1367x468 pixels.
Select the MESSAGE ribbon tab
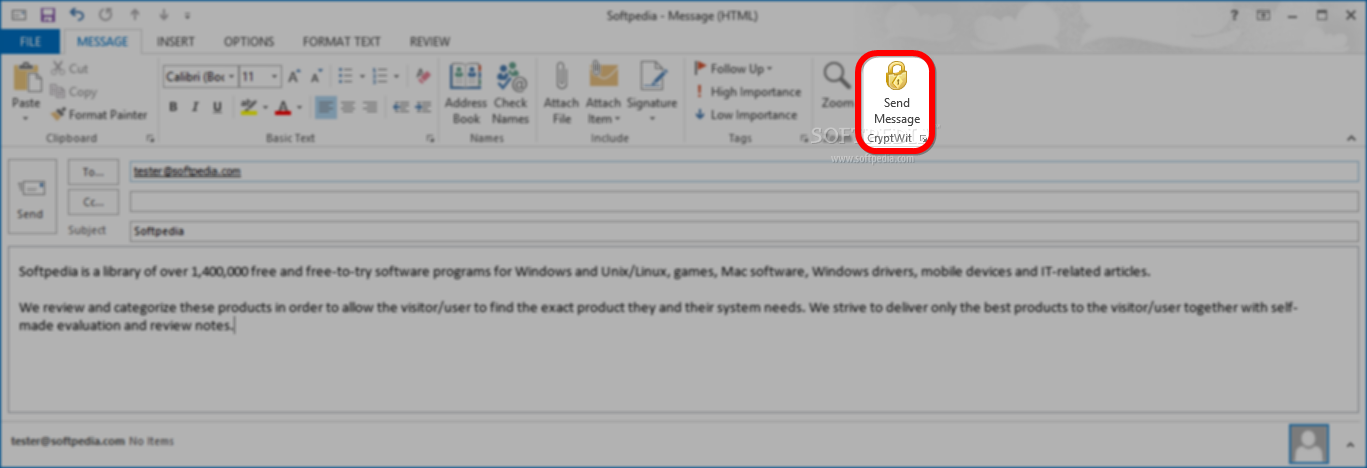102,42
